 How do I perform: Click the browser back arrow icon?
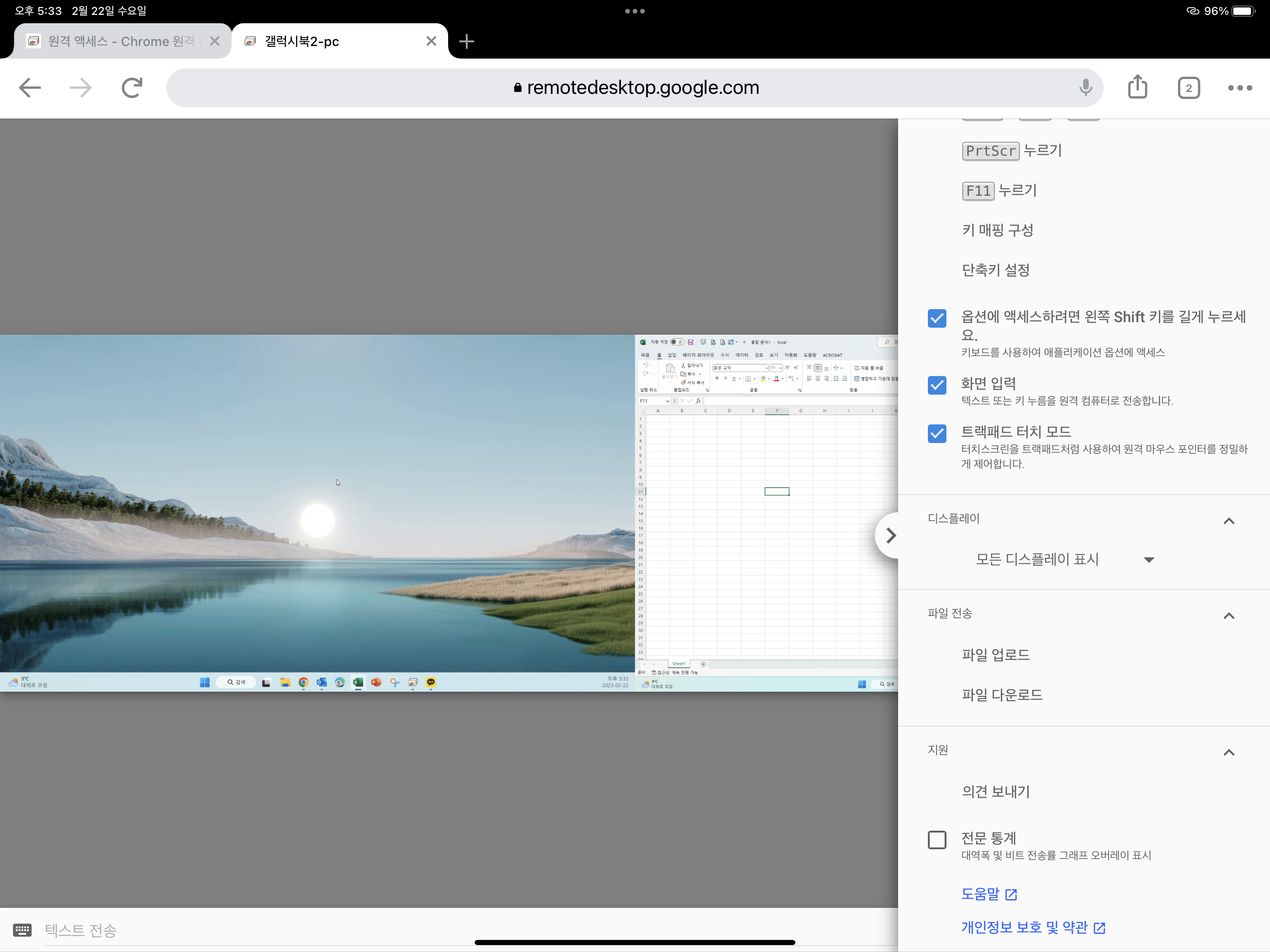pyautogui.click(x=30, y=88)
